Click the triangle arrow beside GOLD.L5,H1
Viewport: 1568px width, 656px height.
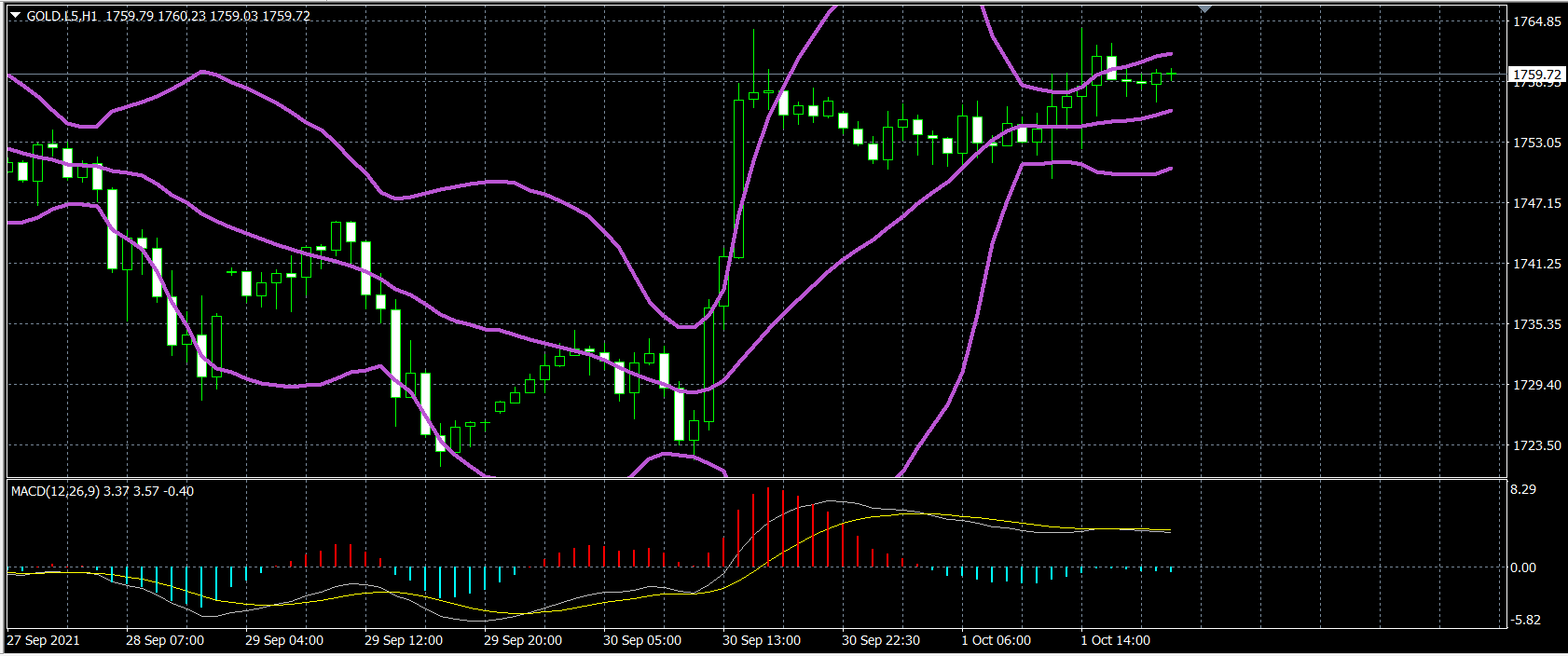point(15,16)
